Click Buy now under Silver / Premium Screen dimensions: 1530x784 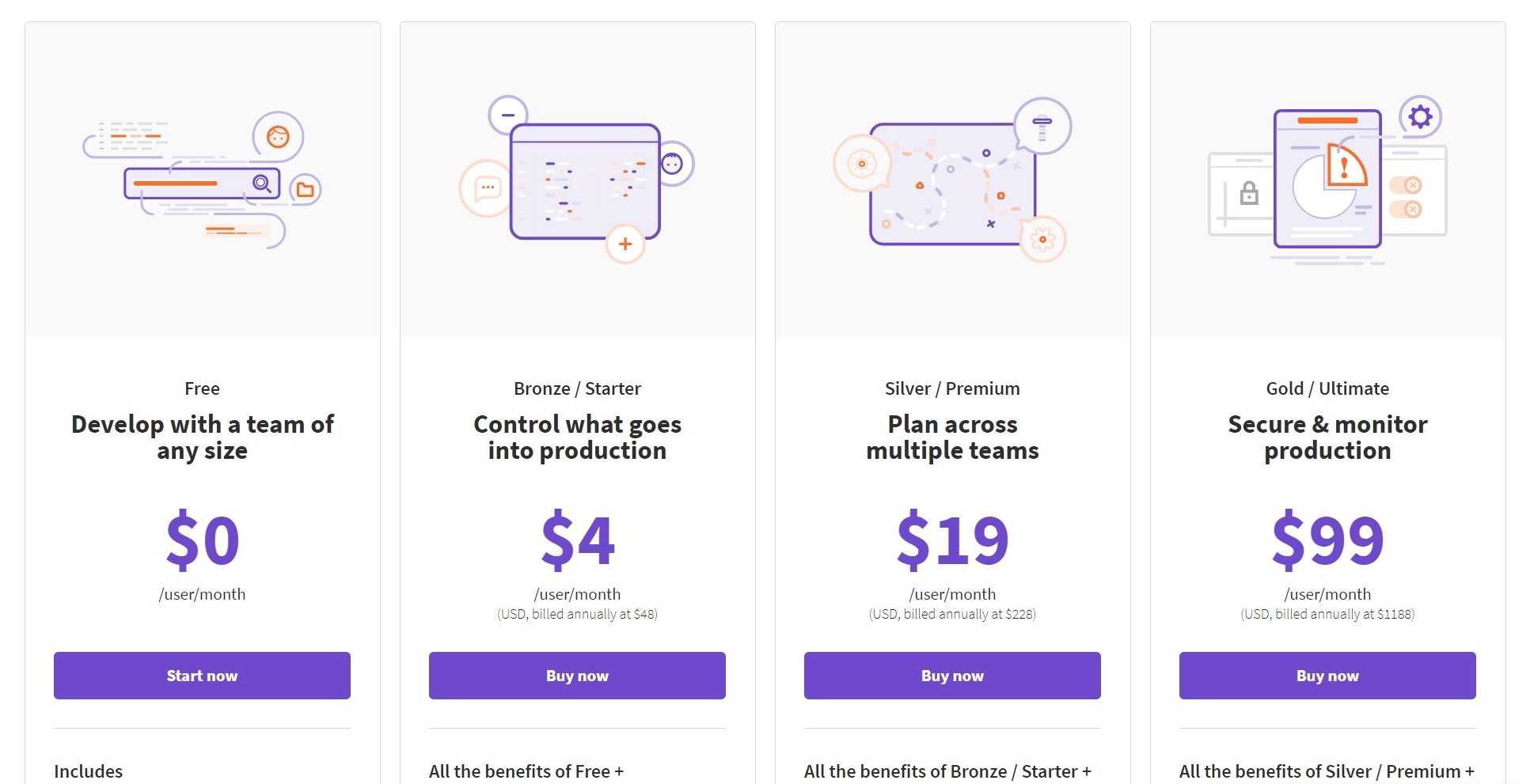coord(952,676)
